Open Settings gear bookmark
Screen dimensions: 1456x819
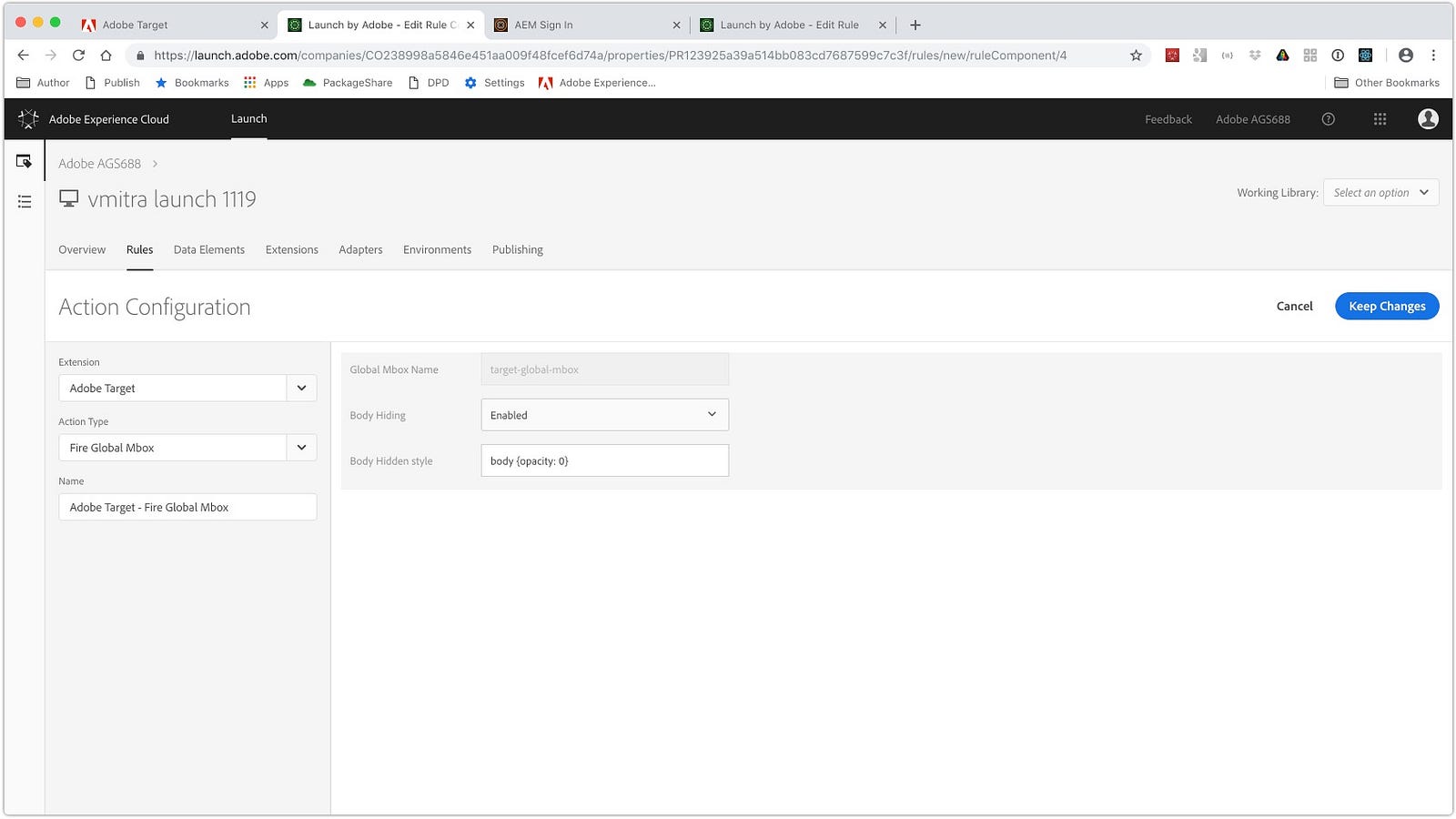click(494, 83)
